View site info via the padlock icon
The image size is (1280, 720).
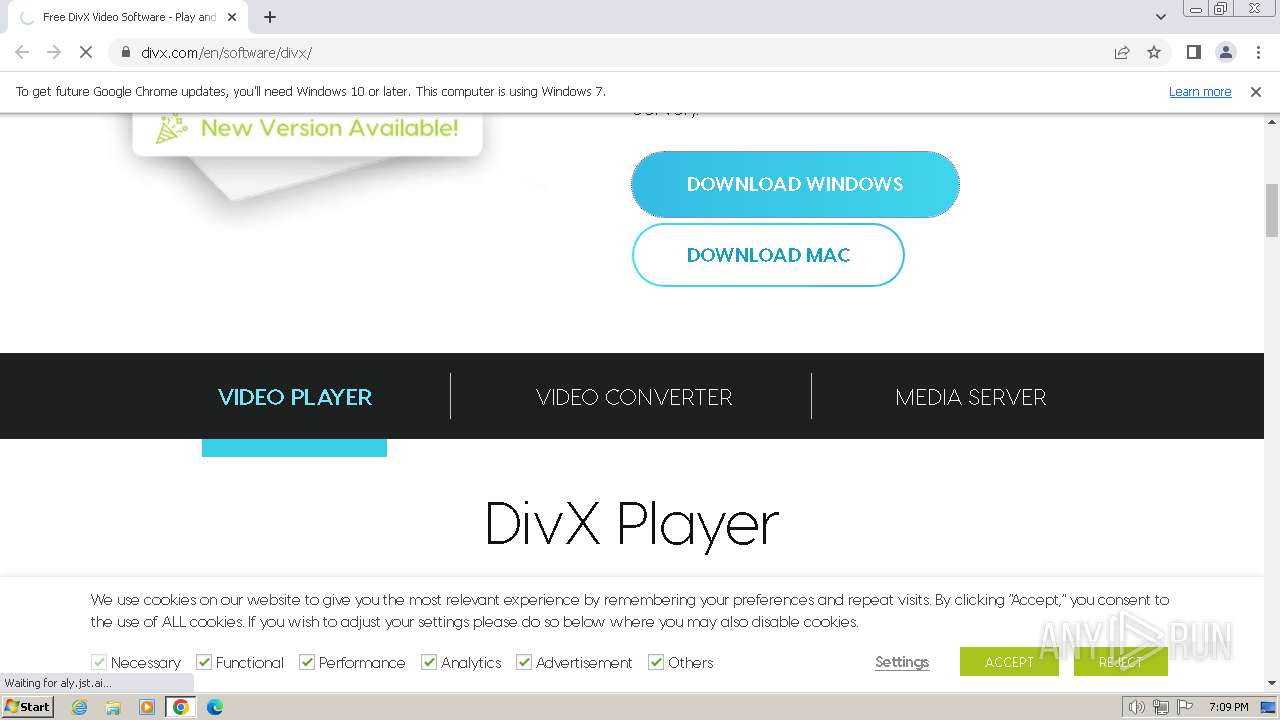coord(125,52)
